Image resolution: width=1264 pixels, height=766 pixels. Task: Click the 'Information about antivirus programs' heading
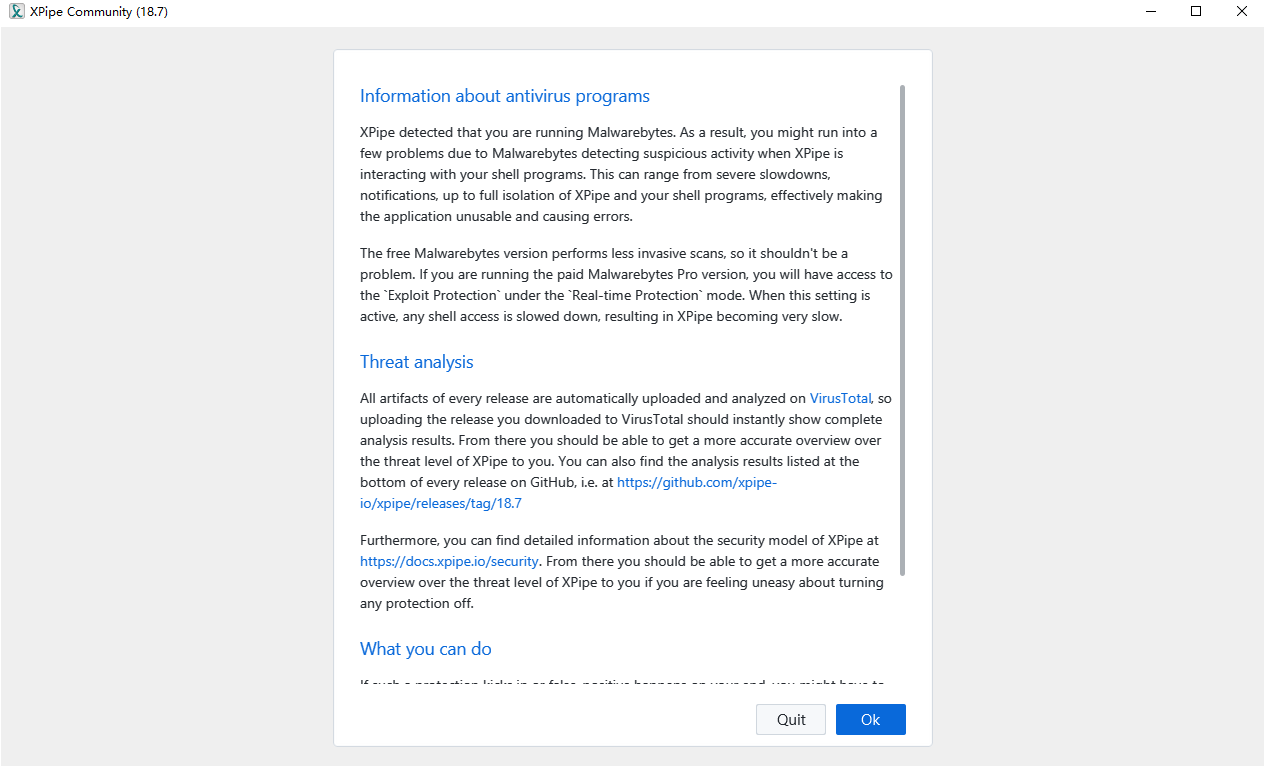point(505,96)
